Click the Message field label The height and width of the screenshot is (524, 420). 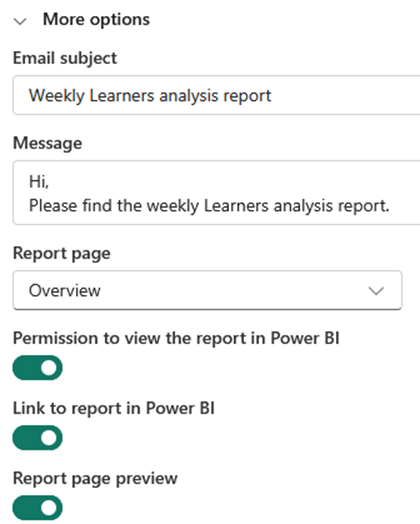(47, 143)
